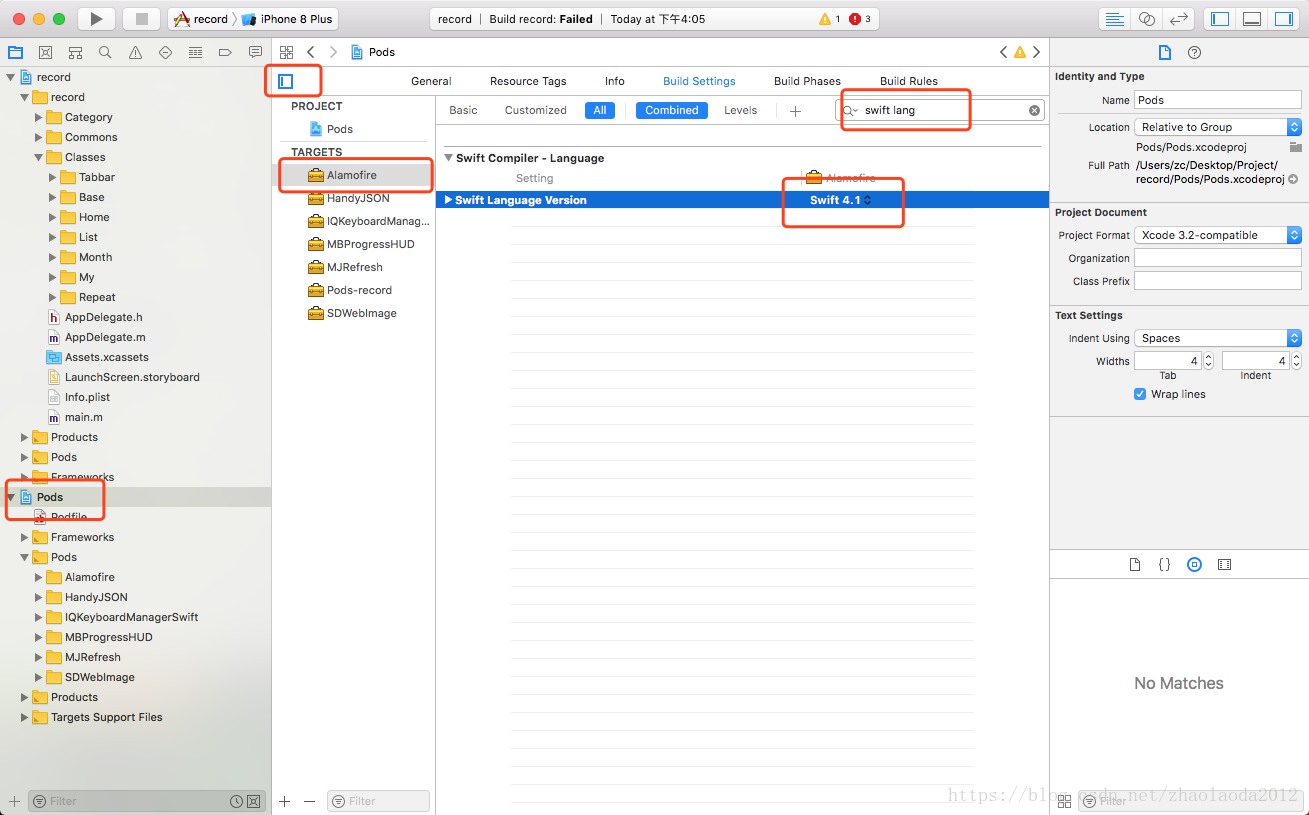Open the Info tab
Screen dimensions: 1309x815
615,81
